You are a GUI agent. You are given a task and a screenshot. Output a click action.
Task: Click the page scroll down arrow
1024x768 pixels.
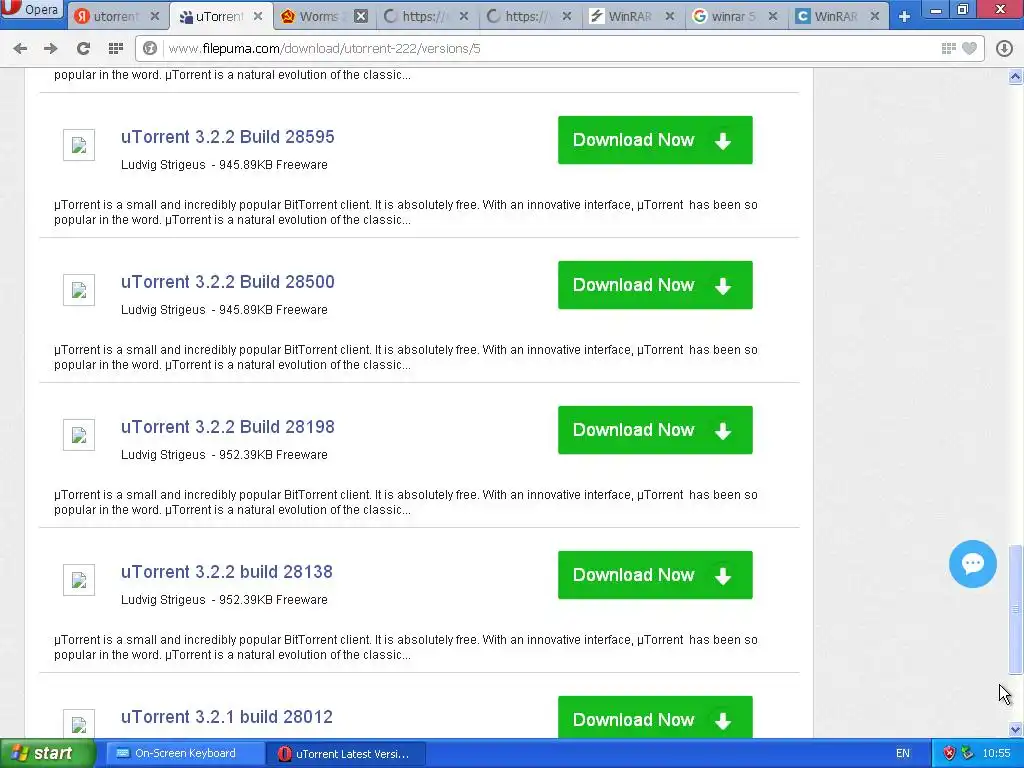[x=1016, y=729]
